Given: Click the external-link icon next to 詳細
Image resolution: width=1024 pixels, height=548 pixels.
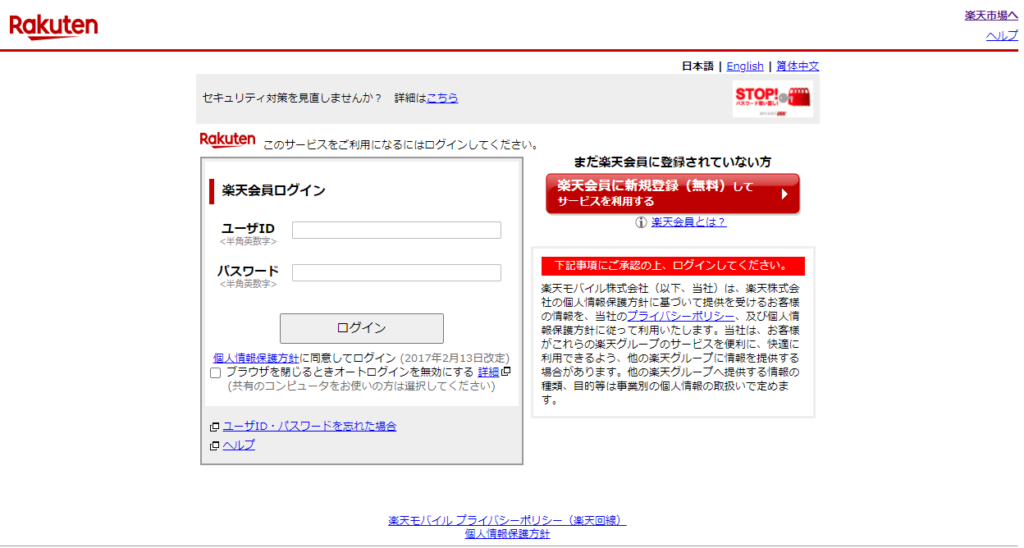Looking at the screenshot, I should coord(506,372).
